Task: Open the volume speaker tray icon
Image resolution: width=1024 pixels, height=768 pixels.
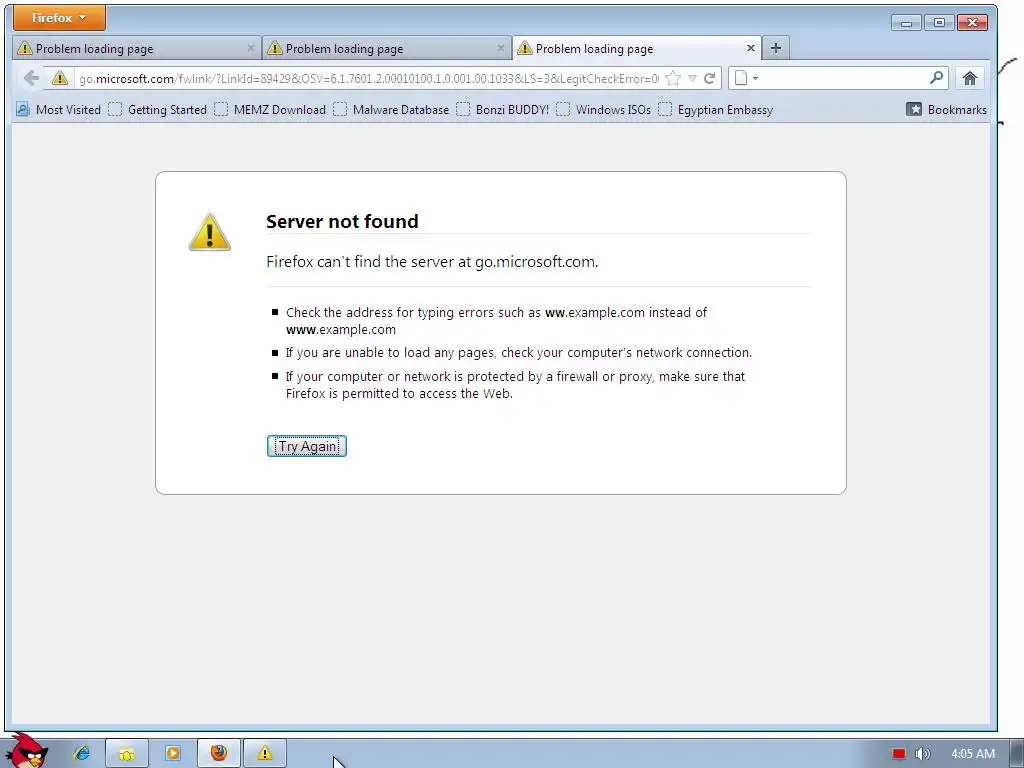Action: click(x=922, y=754)
